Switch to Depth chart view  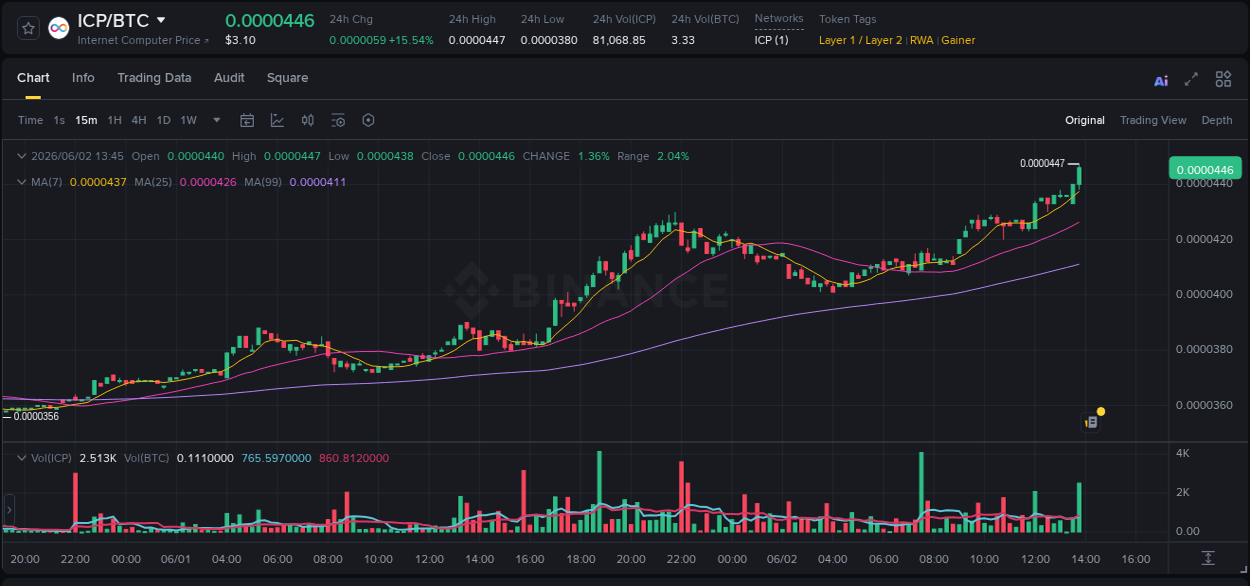pyautogui.click(x=1217, y=120)
